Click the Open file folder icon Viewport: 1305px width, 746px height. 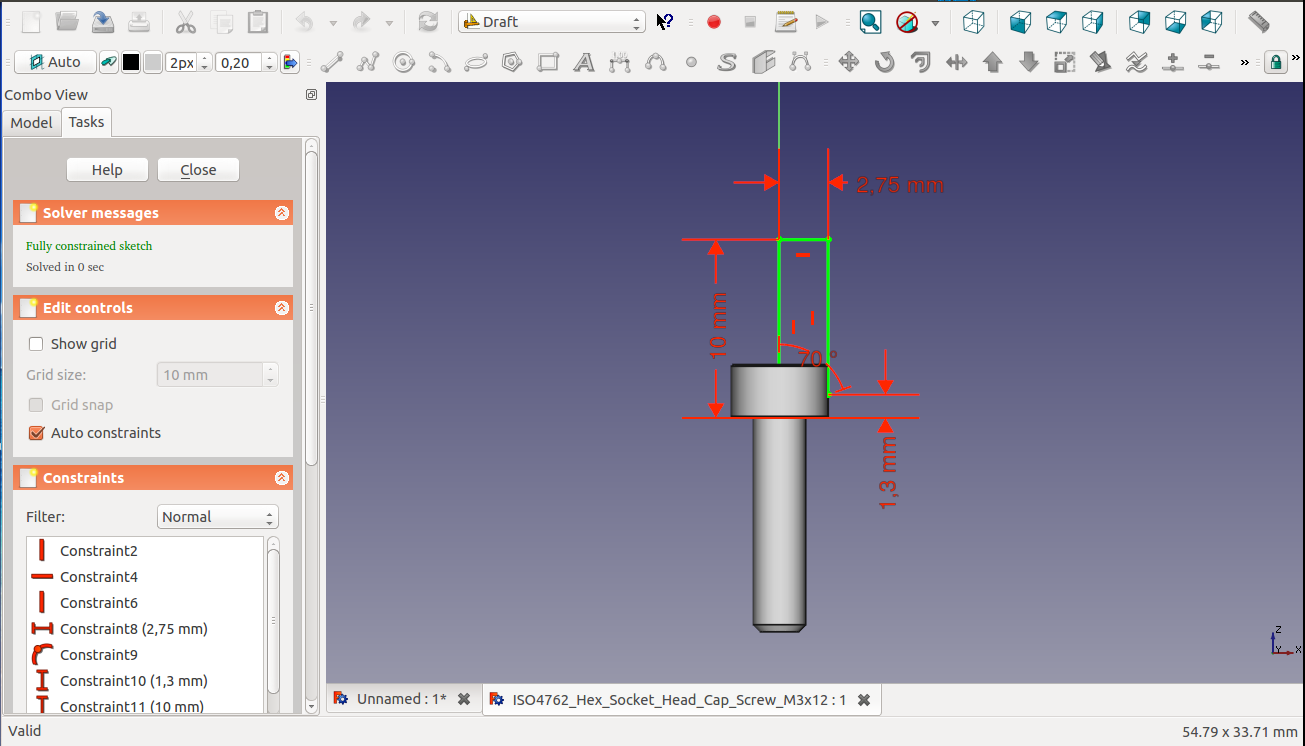(x=67, y=22)
